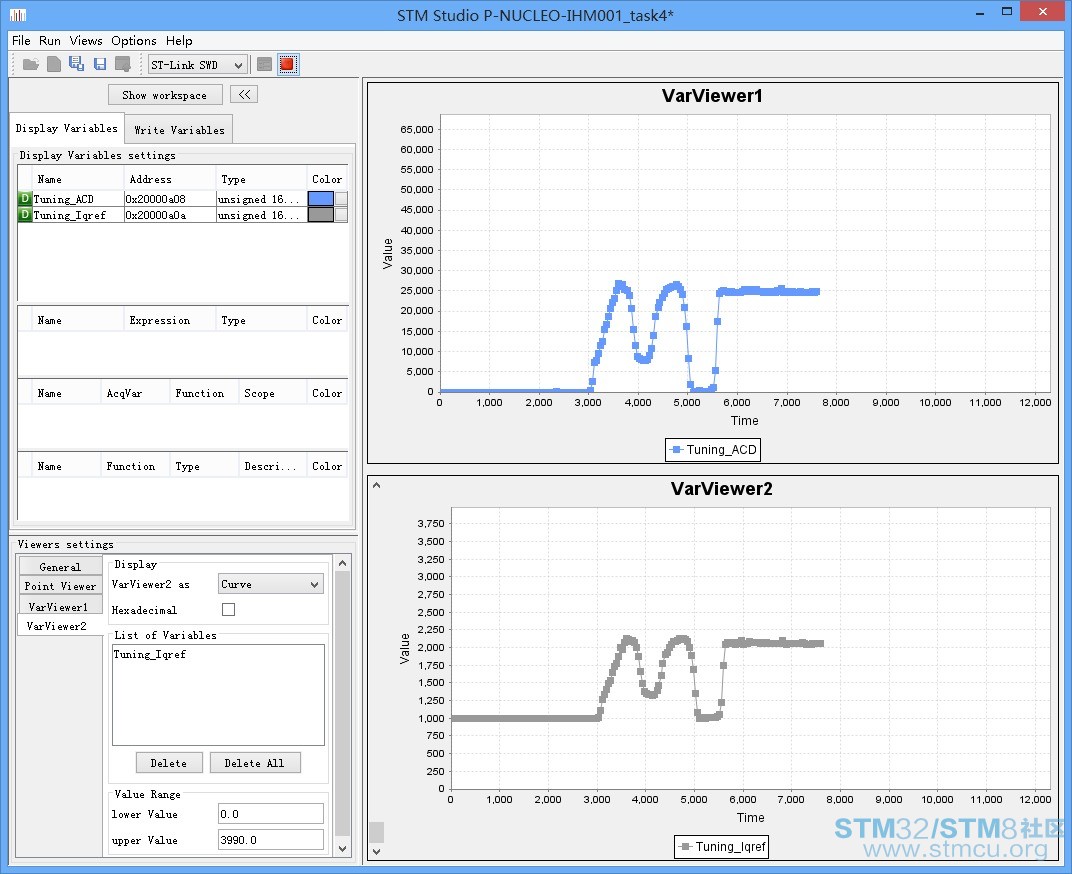The width and height of the screenshot is (1072, 874).
Task: Click the type cell of the Tuning_Iqref row
Action: tap(260, 215)
